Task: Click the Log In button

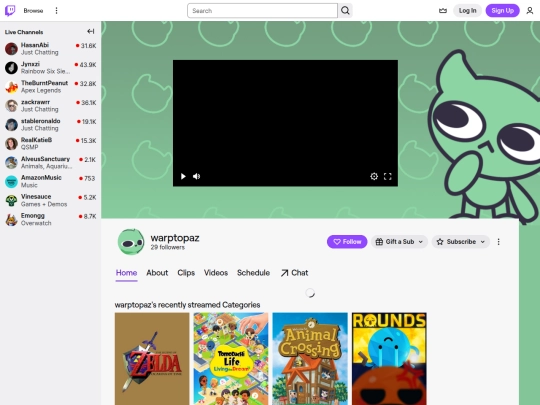Action: point(467,11)
